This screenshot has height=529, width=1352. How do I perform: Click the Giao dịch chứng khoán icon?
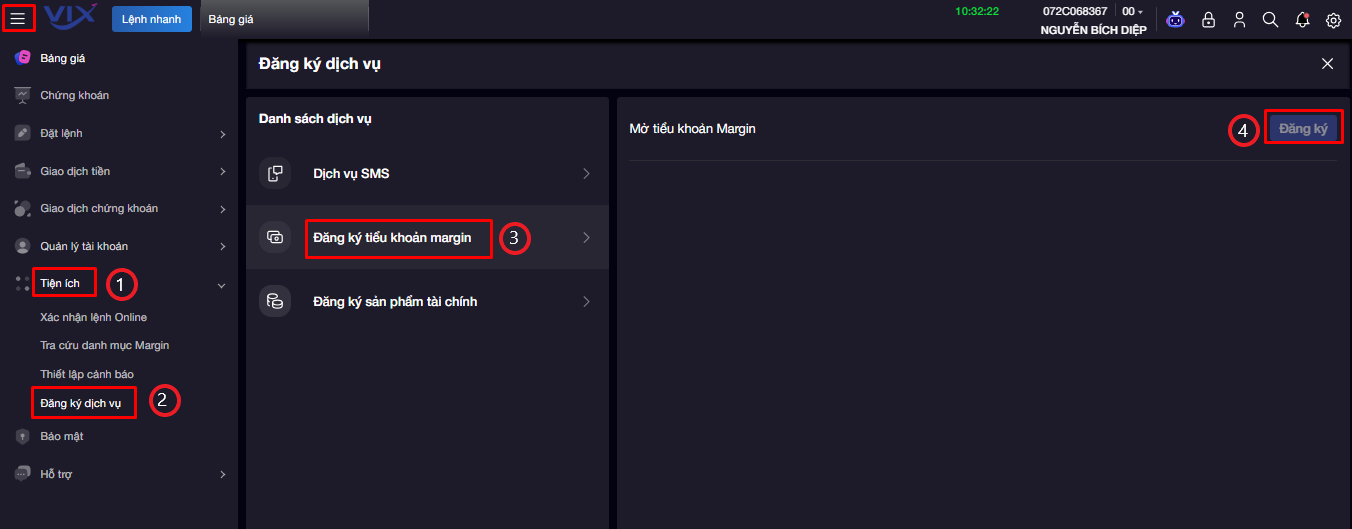[x=22, y=208]
